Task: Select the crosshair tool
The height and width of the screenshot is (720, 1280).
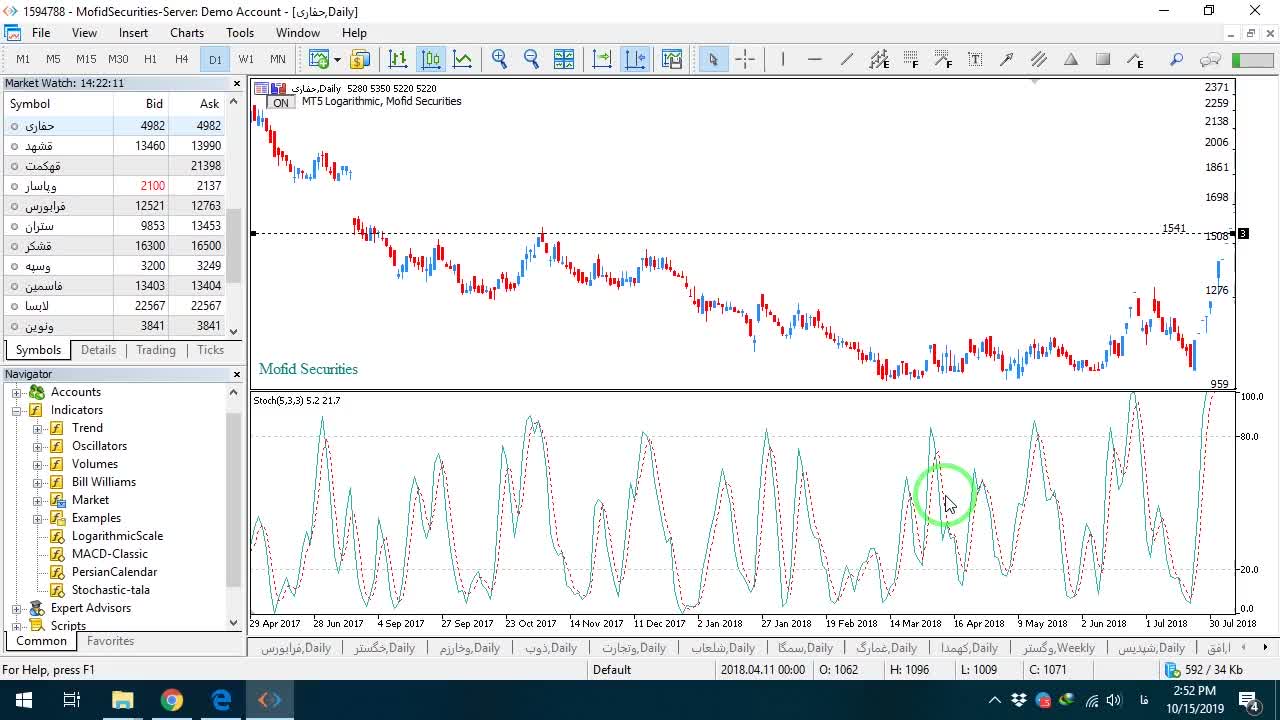Action: click(x=745, y=59)
